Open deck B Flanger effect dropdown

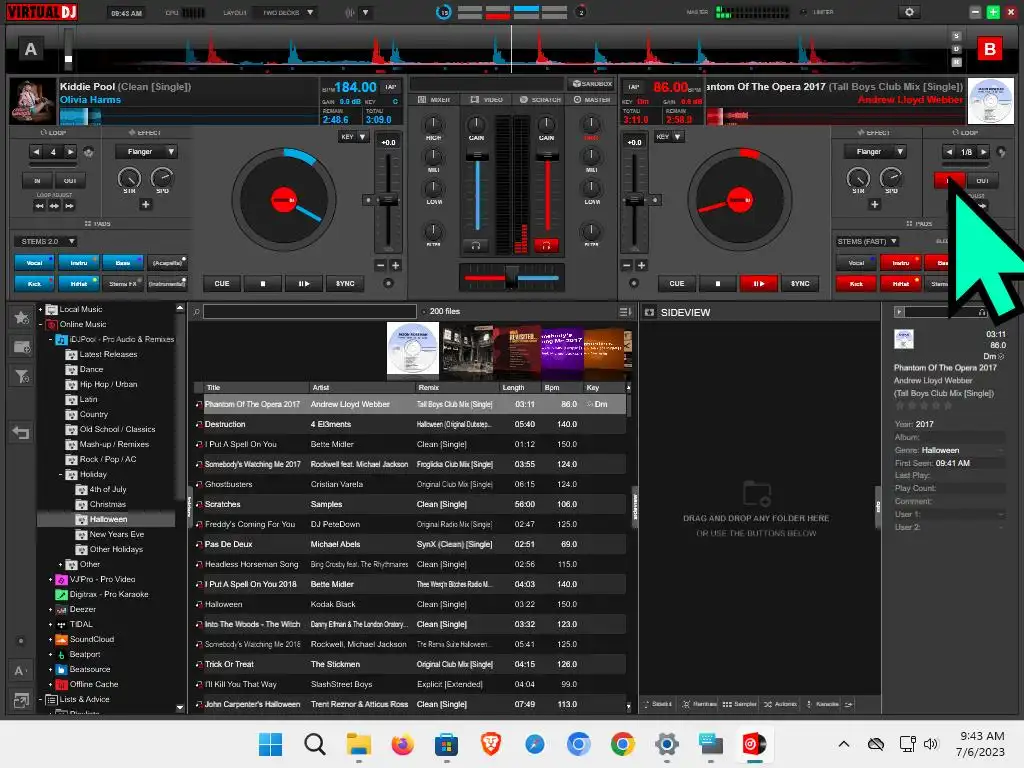click(x=874, y=152)
